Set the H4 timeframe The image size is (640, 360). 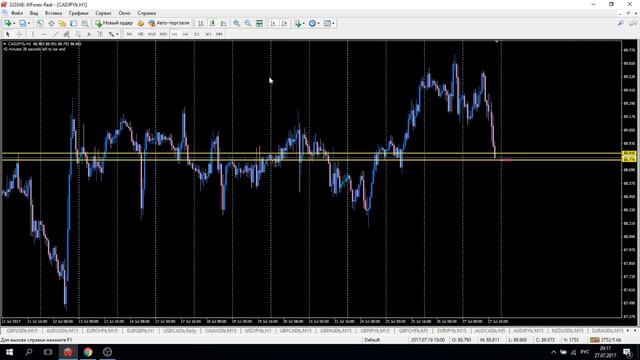(185, 34)
